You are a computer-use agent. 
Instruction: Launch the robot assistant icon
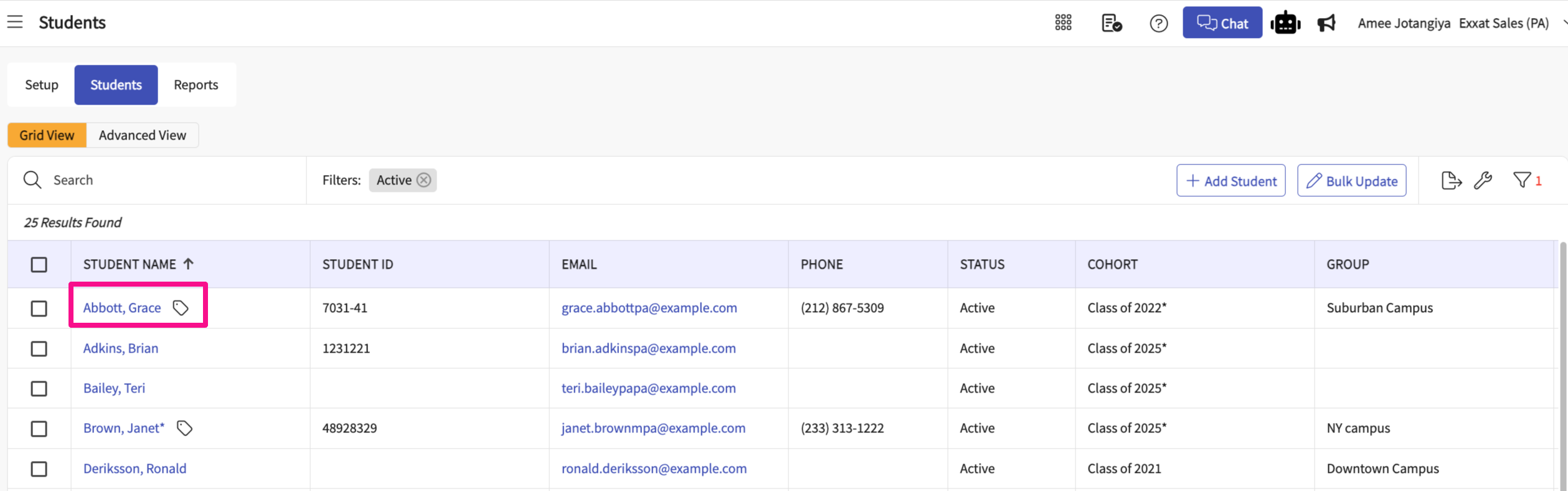coord(1285,23)
